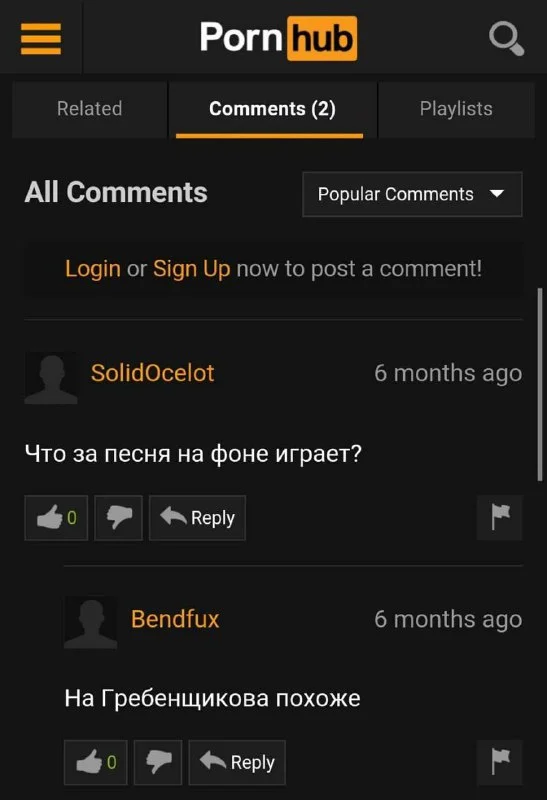Click the Popular Comments dropdown arrow
This screenshot has width=547, height=800.
[496, 194]
